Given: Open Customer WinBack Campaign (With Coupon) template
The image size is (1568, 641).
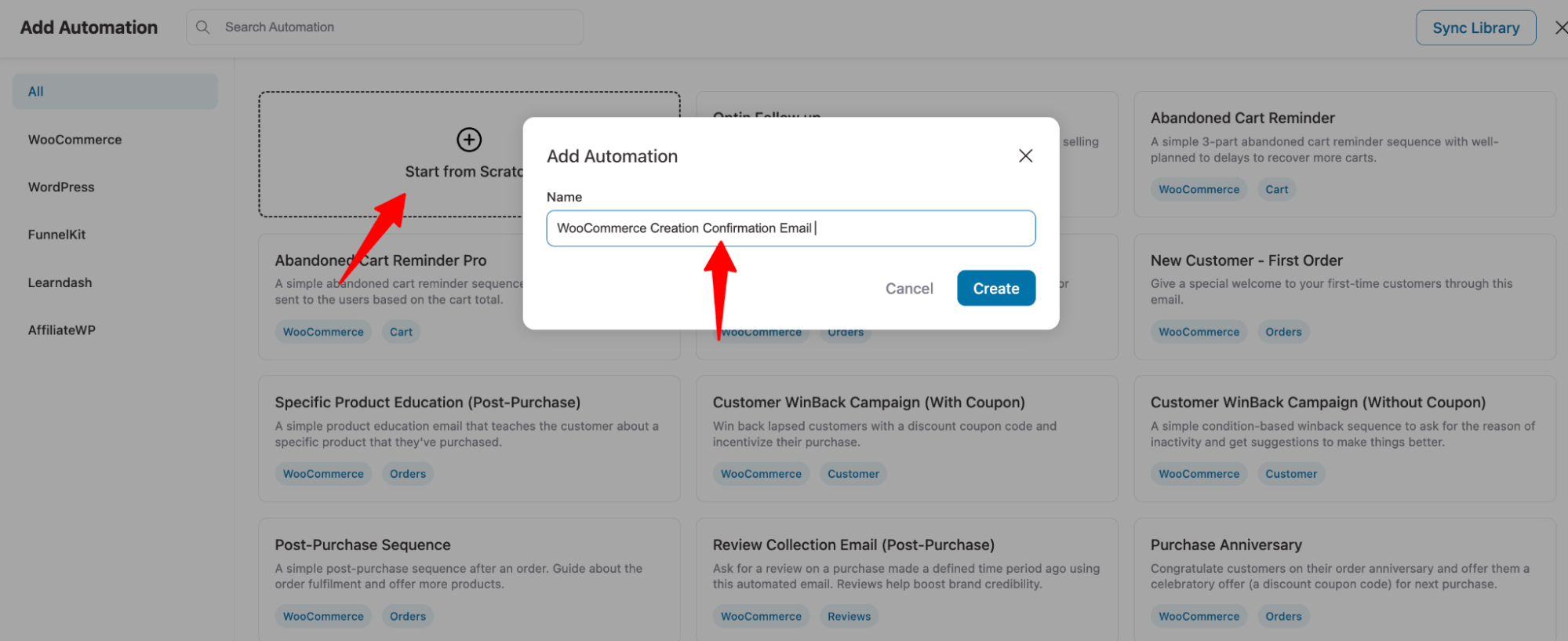Looking at the screenshot, I should 906,439.
